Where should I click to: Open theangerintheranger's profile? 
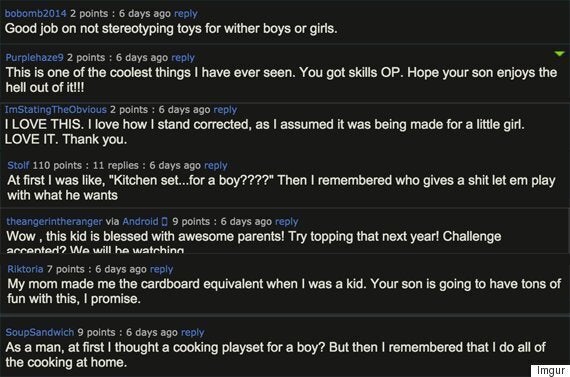54,221
